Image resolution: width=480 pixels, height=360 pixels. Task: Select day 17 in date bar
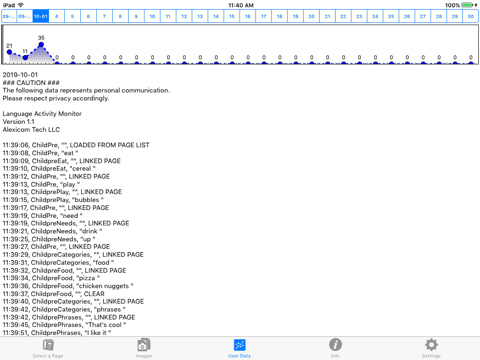264,16
